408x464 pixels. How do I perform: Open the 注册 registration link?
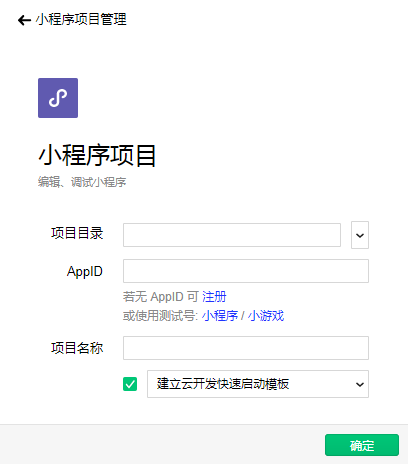click(x=214, y=297)
